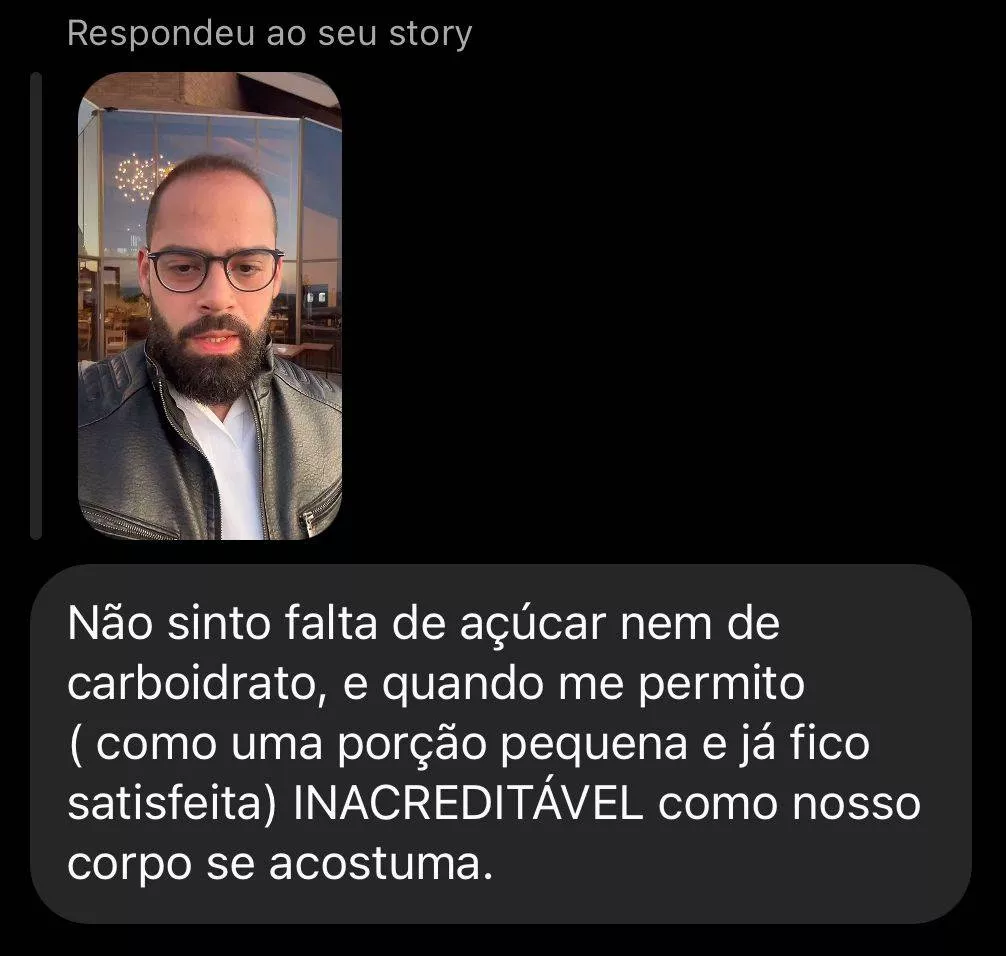The width and height of the screenshot is (1006, 956).
Task: Tap the gray vertical reply indicator bar
Action: click(x=36, y=306)
